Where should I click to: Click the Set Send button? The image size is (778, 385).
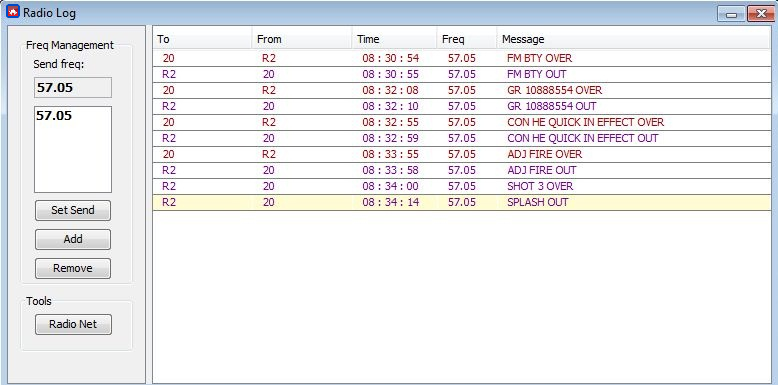tap(73, 210)
